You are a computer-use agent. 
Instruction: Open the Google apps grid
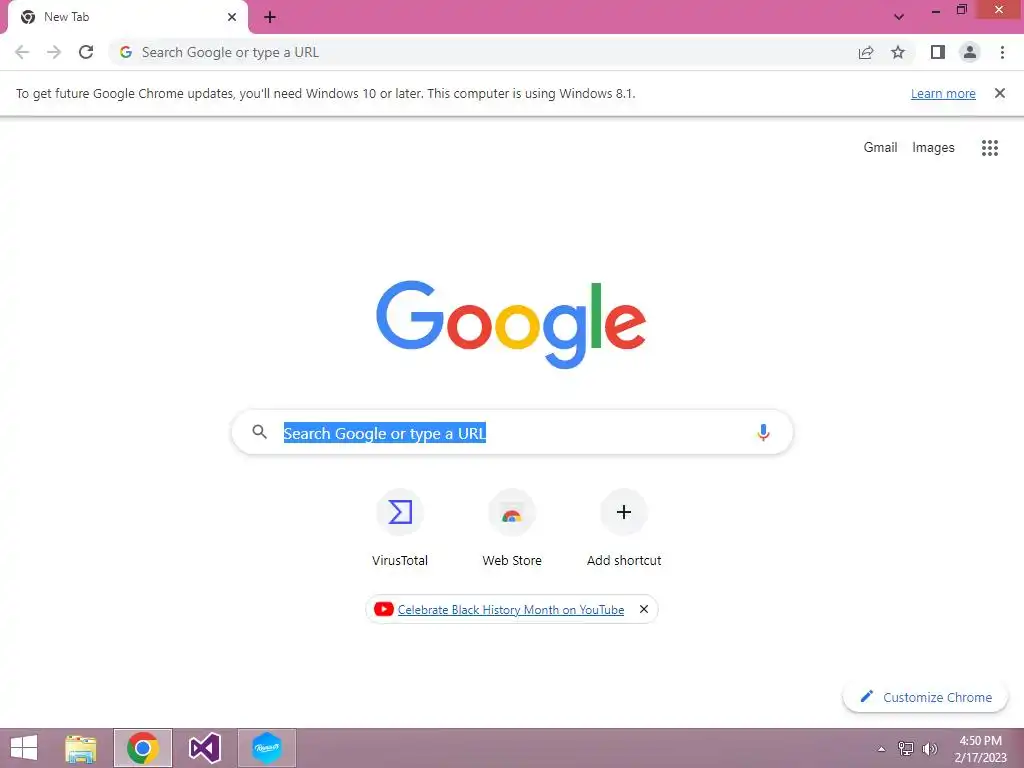click(990, 148)
